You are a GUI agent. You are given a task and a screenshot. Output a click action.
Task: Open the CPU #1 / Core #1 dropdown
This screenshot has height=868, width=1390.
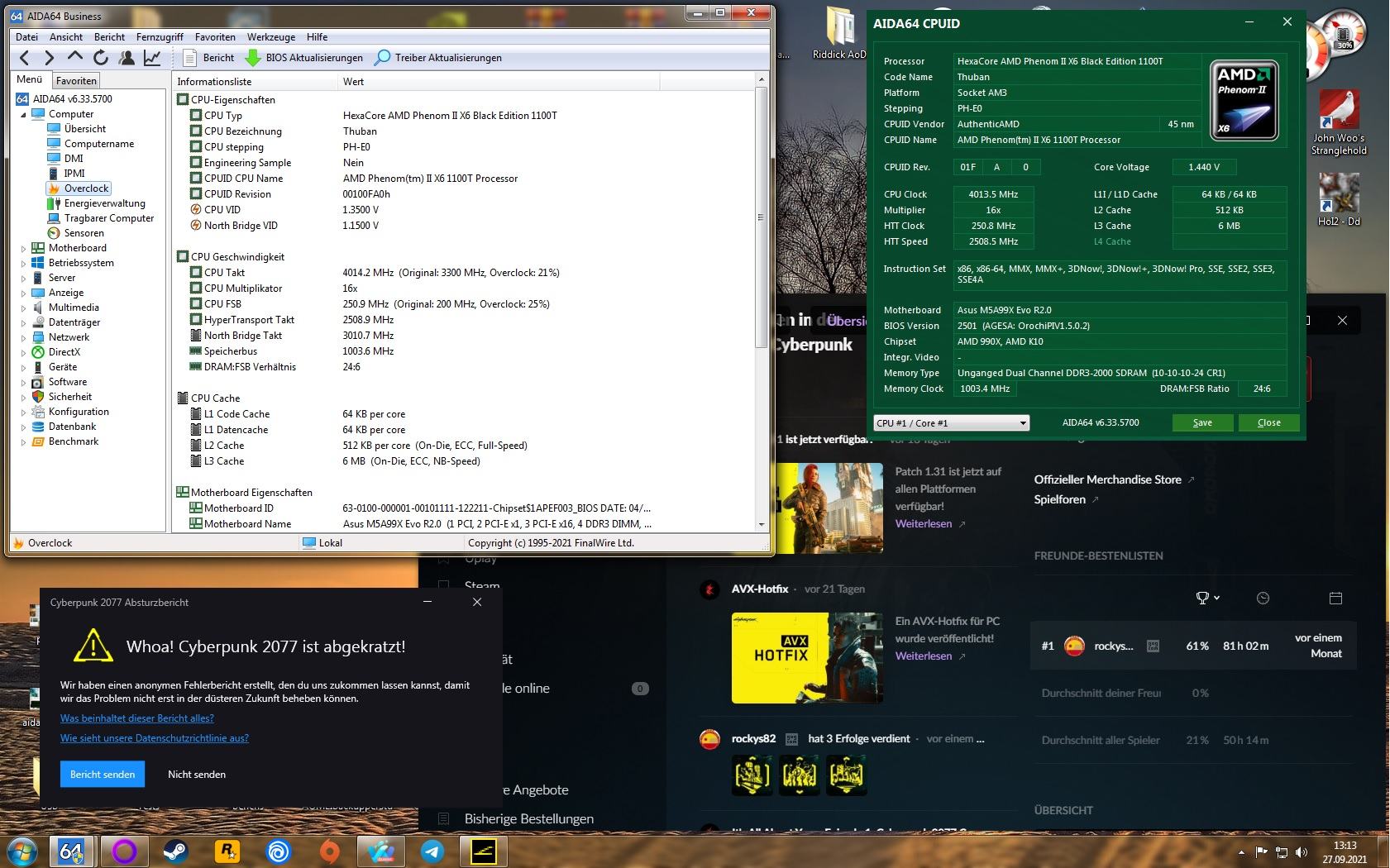click(951, 422)
